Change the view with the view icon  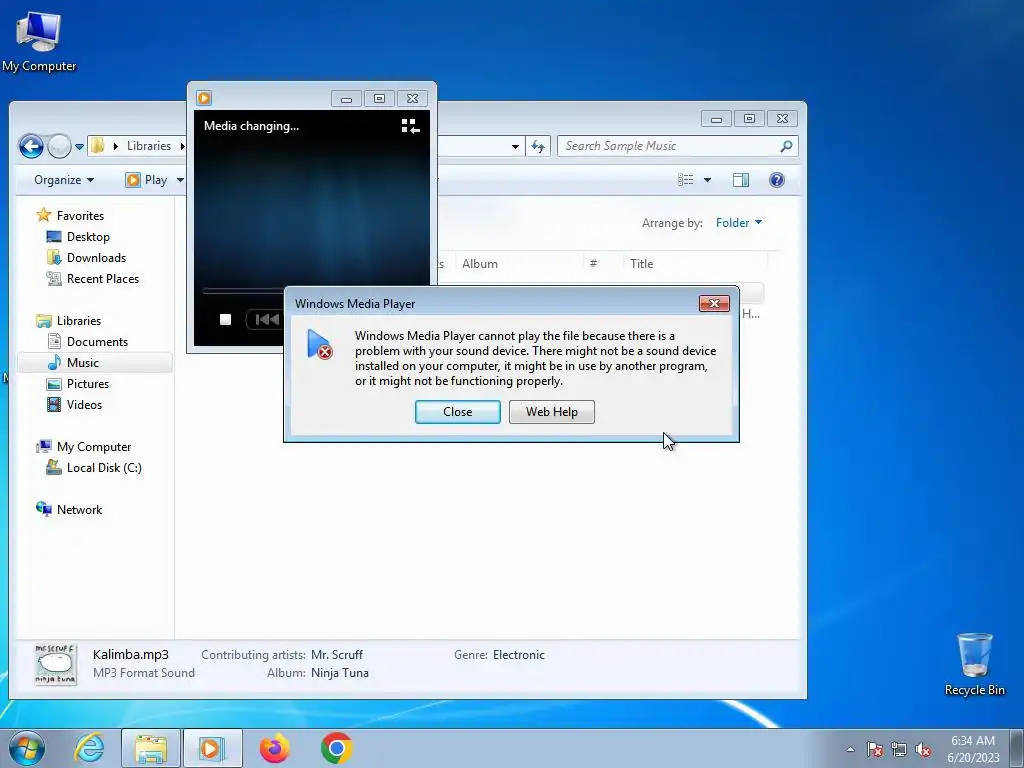(x=685, y=180)
